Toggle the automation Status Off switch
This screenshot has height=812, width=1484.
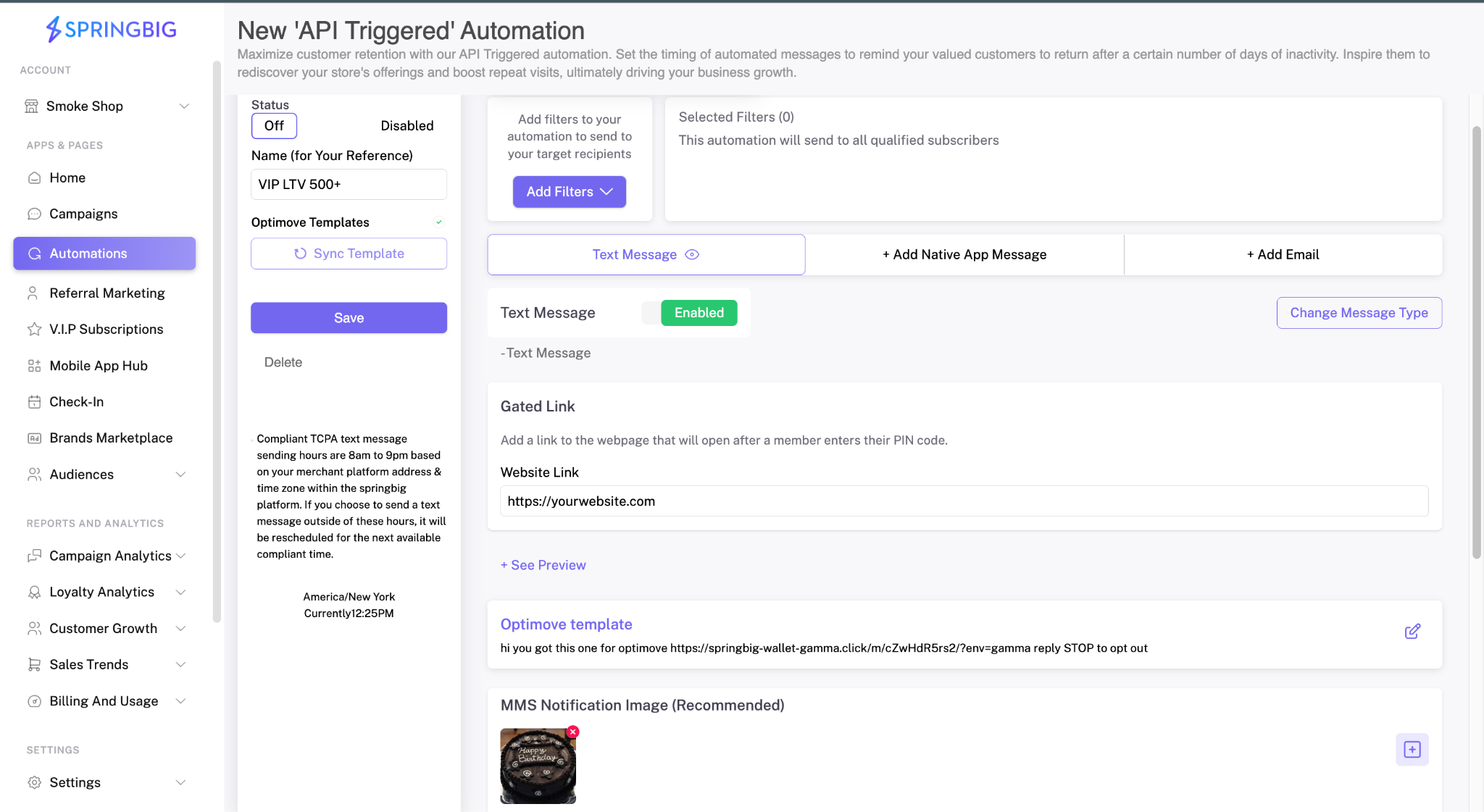tap(274, 126)
